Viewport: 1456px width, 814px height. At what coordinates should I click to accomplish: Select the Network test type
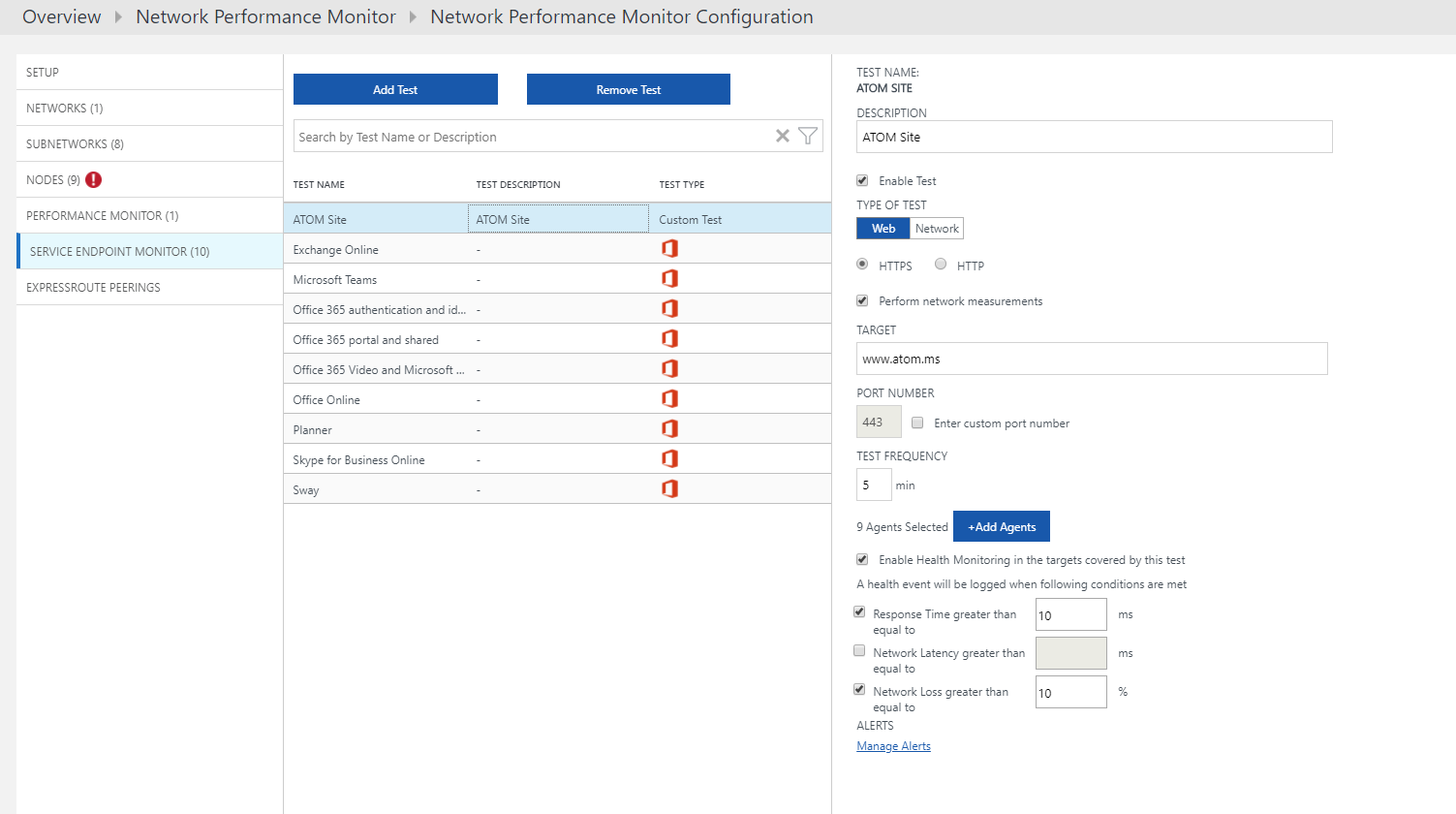937,229
